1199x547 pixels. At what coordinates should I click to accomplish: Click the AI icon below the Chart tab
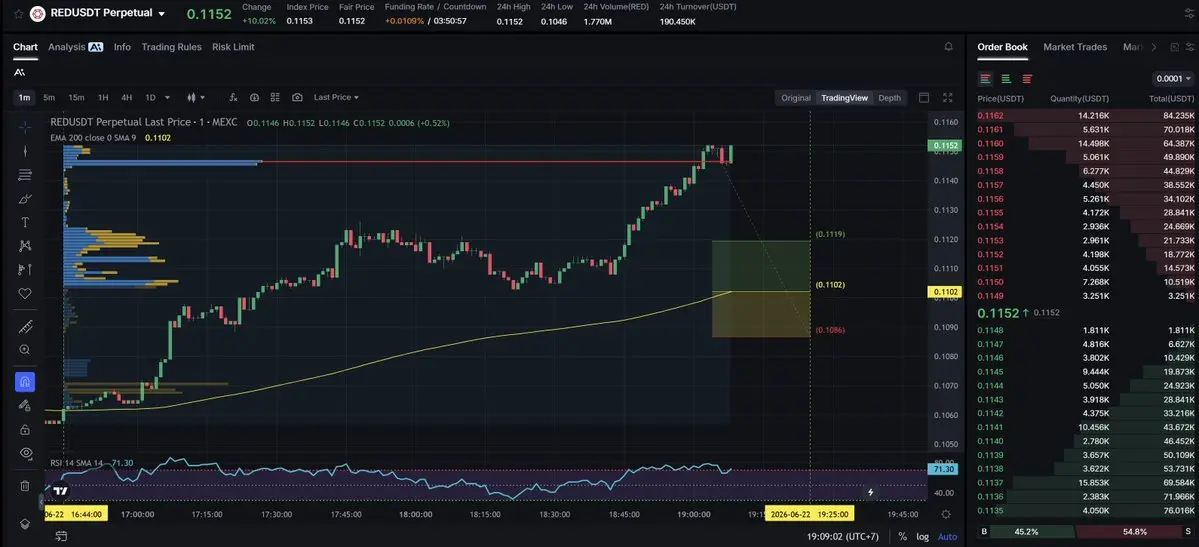coord(19,72)
